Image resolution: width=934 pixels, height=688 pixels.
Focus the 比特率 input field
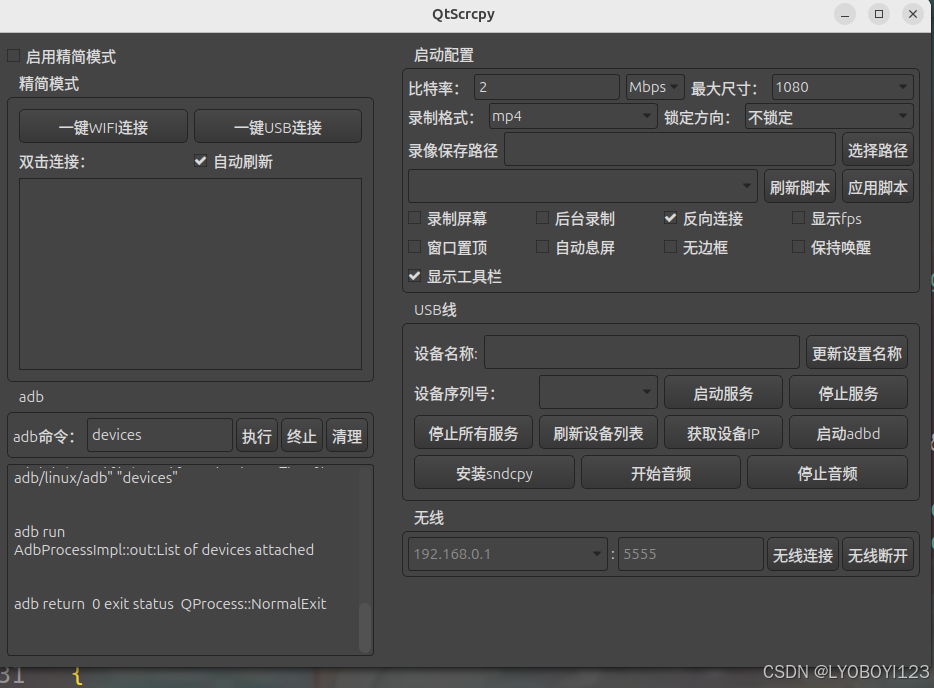point(547,87)
